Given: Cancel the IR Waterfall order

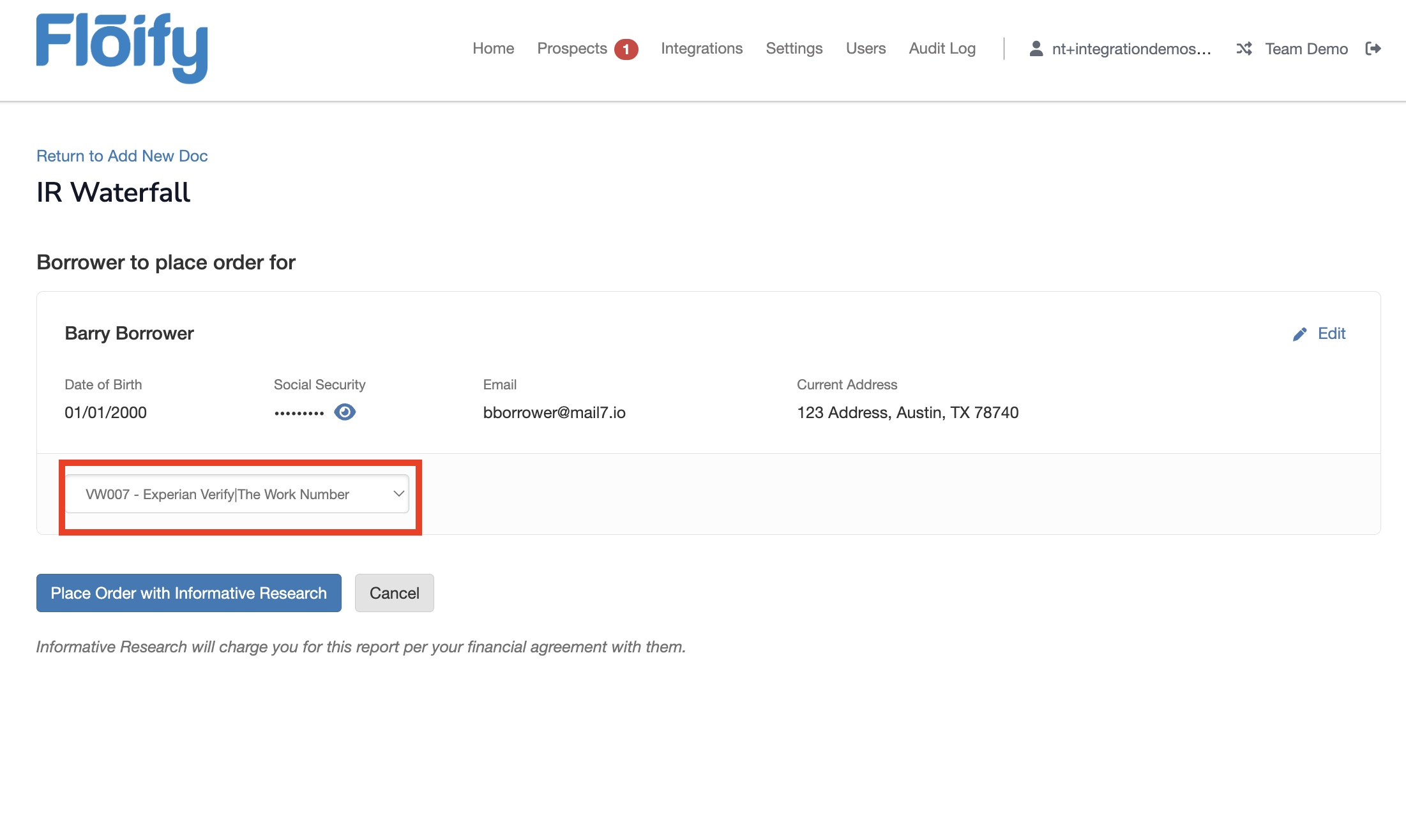Looking at the screenshot, I should click(x=394, y=593).
